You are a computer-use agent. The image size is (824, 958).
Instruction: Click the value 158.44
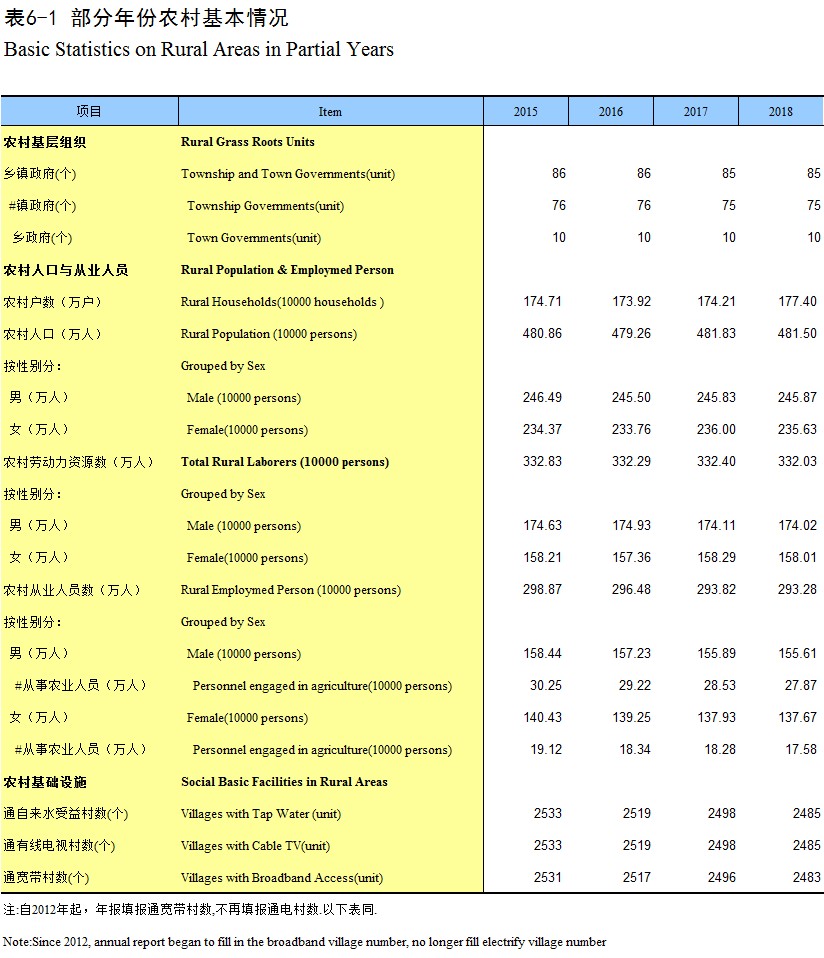point(542,653)
